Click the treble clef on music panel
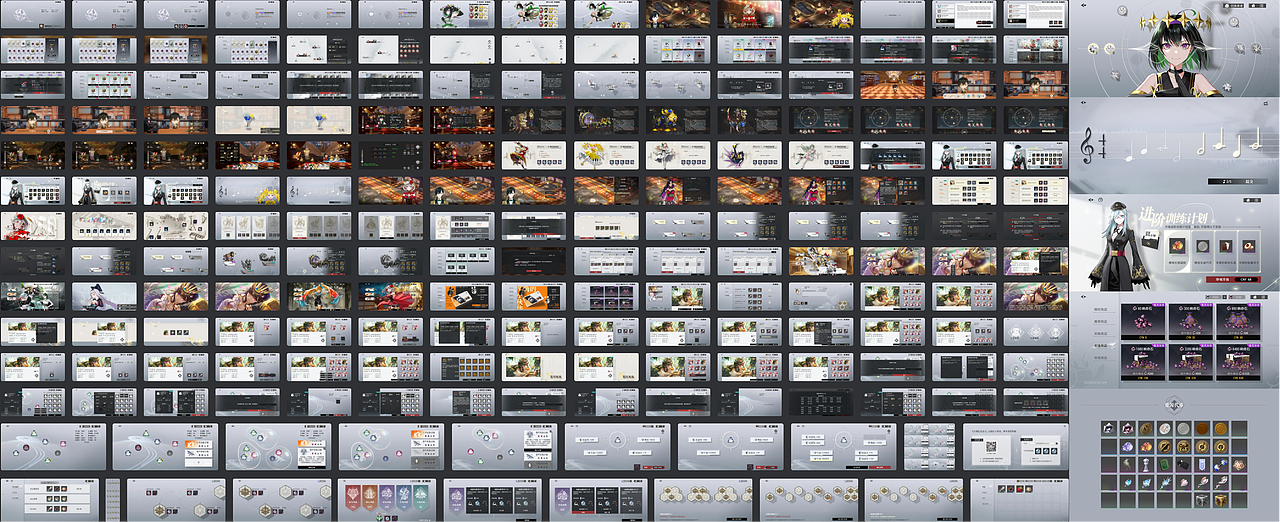This screenshot has height=522, width=1280. 1088,146
